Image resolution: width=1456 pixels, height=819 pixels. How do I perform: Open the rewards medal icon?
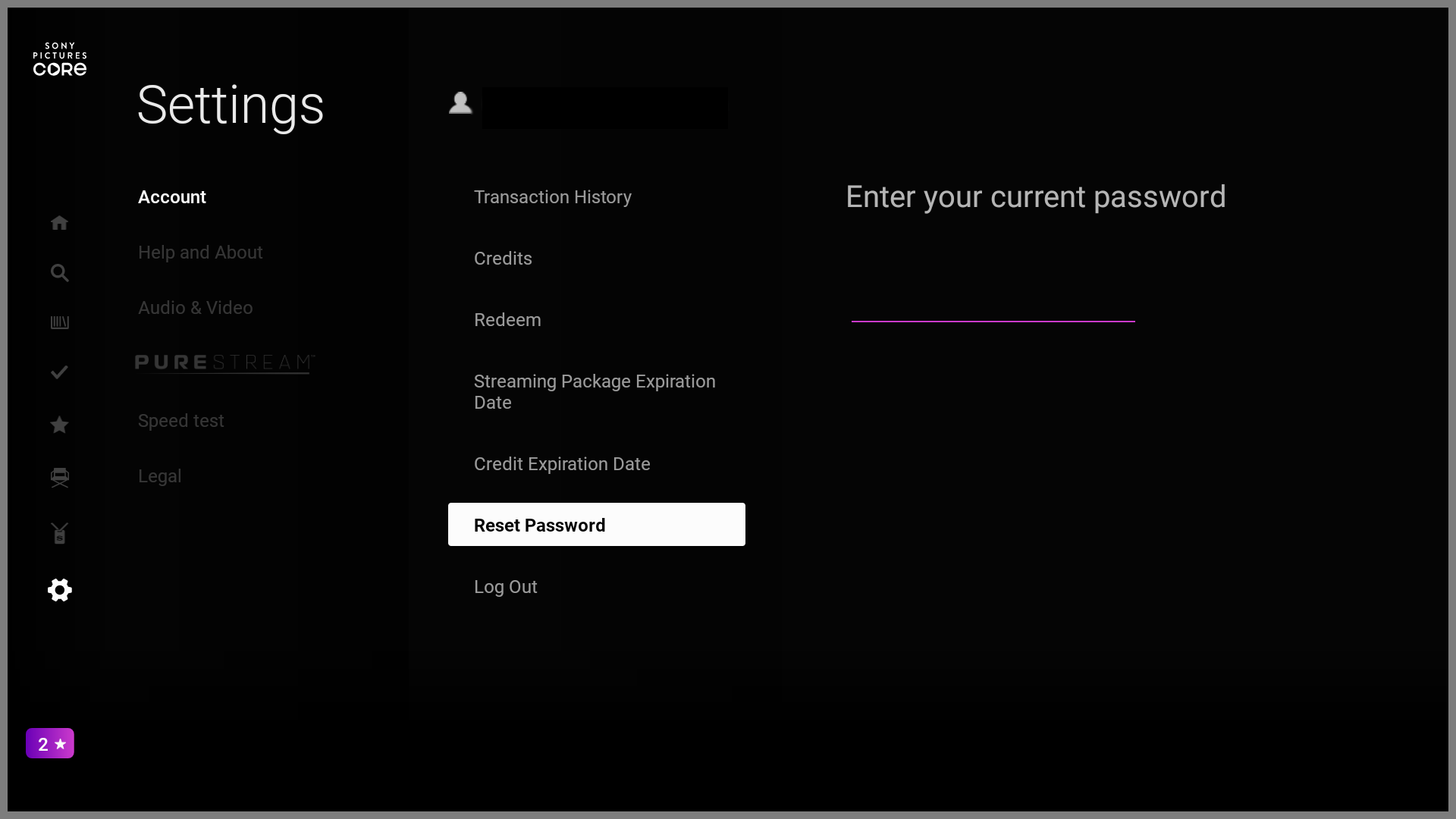click(x=59, y=533)
